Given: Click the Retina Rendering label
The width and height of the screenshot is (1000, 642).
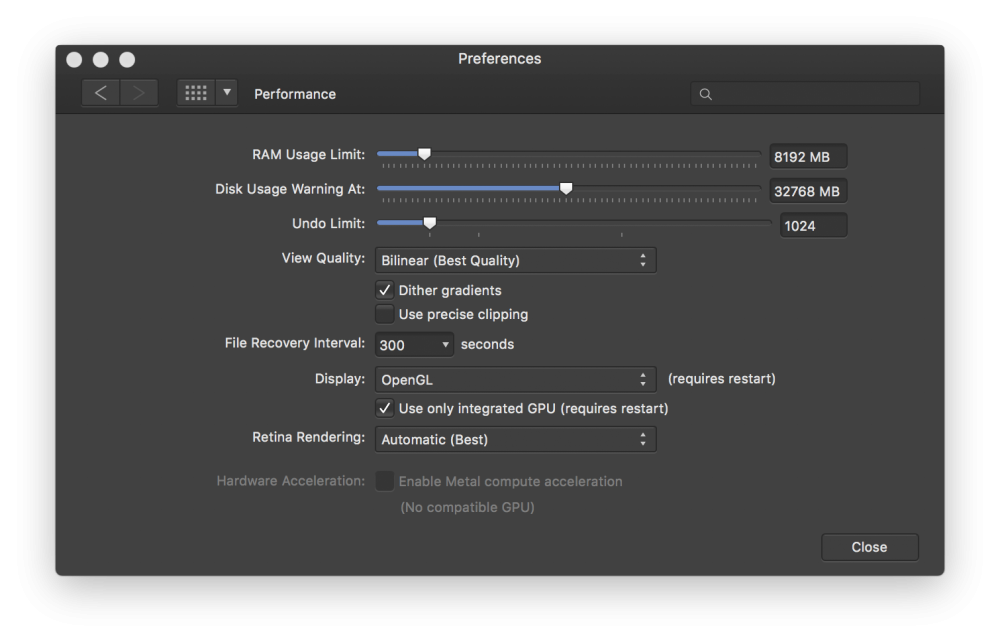Looking at the screenshot, I should pyautogui.click(x=309, y=437).
